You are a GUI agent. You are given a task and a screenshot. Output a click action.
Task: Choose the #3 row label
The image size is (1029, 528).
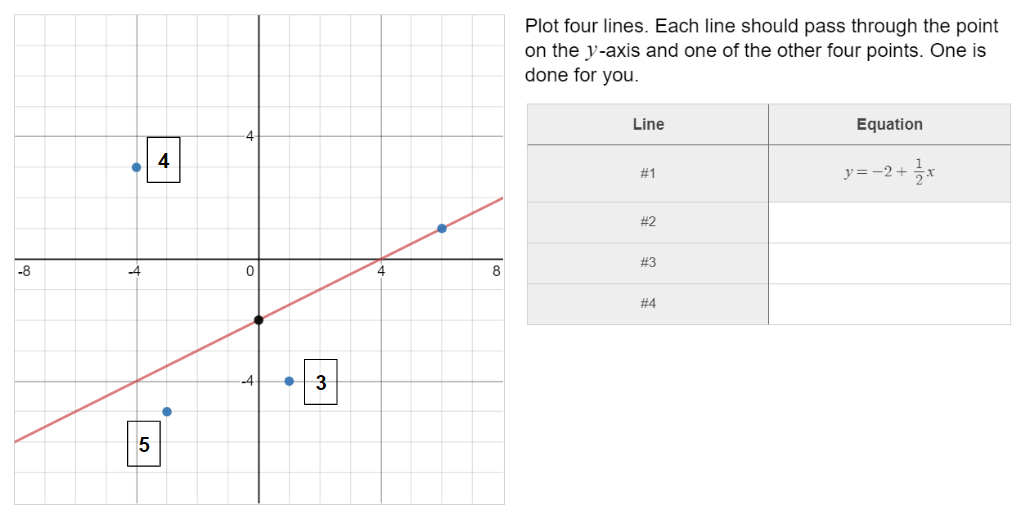tap(648, 263)
